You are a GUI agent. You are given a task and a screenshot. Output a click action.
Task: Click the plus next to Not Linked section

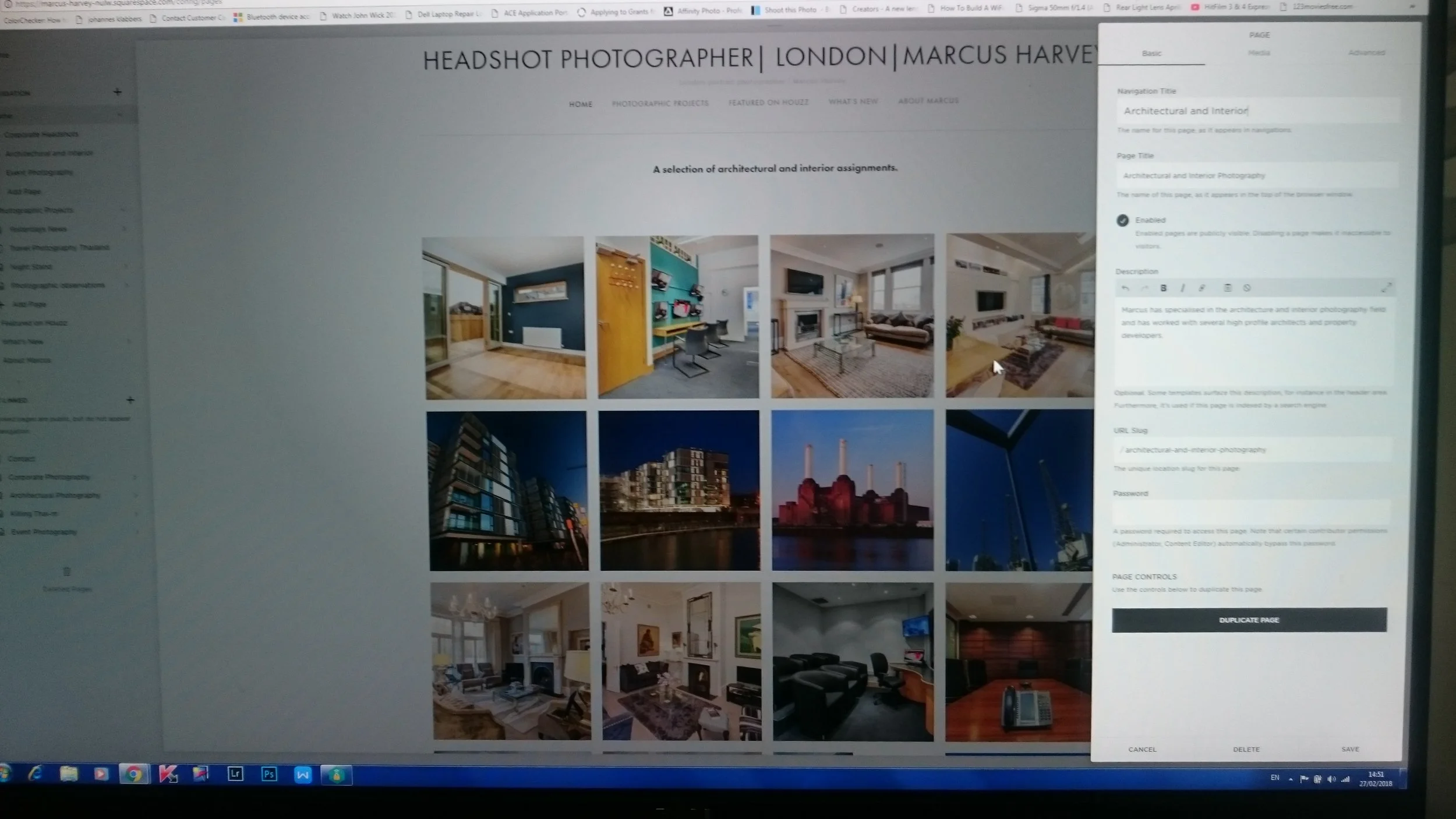pos(130,400)
